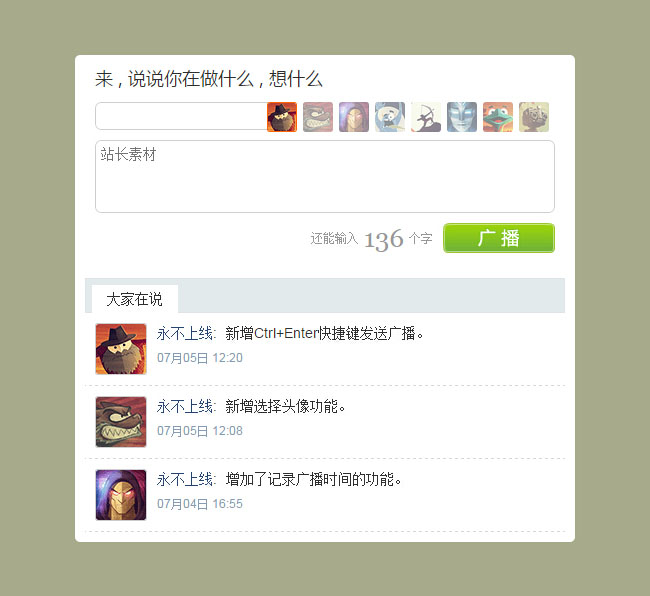
Task: Open 永不上线 username in third post
Action: (185, 479)
